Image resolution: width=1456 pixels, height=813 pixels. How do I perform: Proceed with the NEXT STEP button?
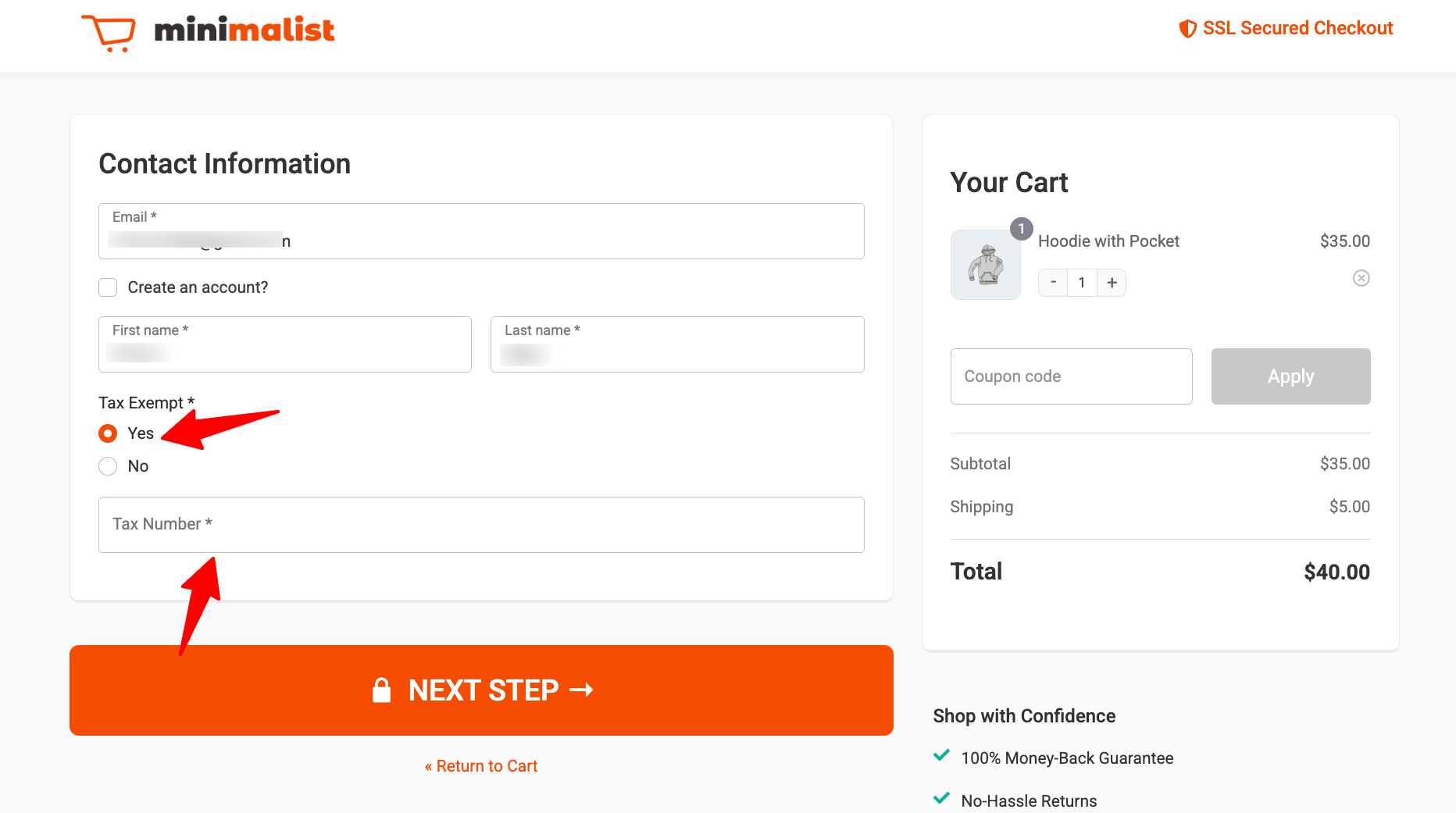click(481, 690)
